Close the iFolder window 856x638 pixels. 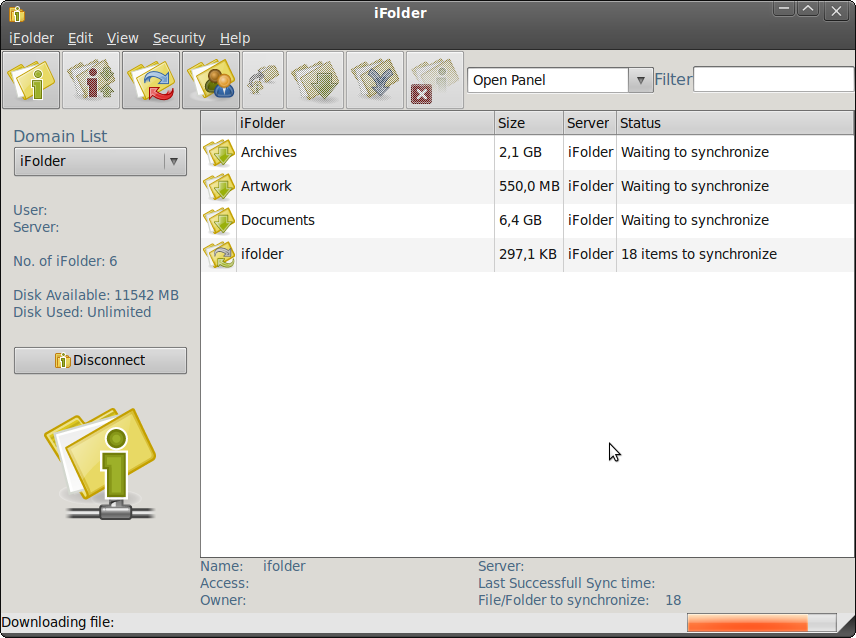coord(836,11)
